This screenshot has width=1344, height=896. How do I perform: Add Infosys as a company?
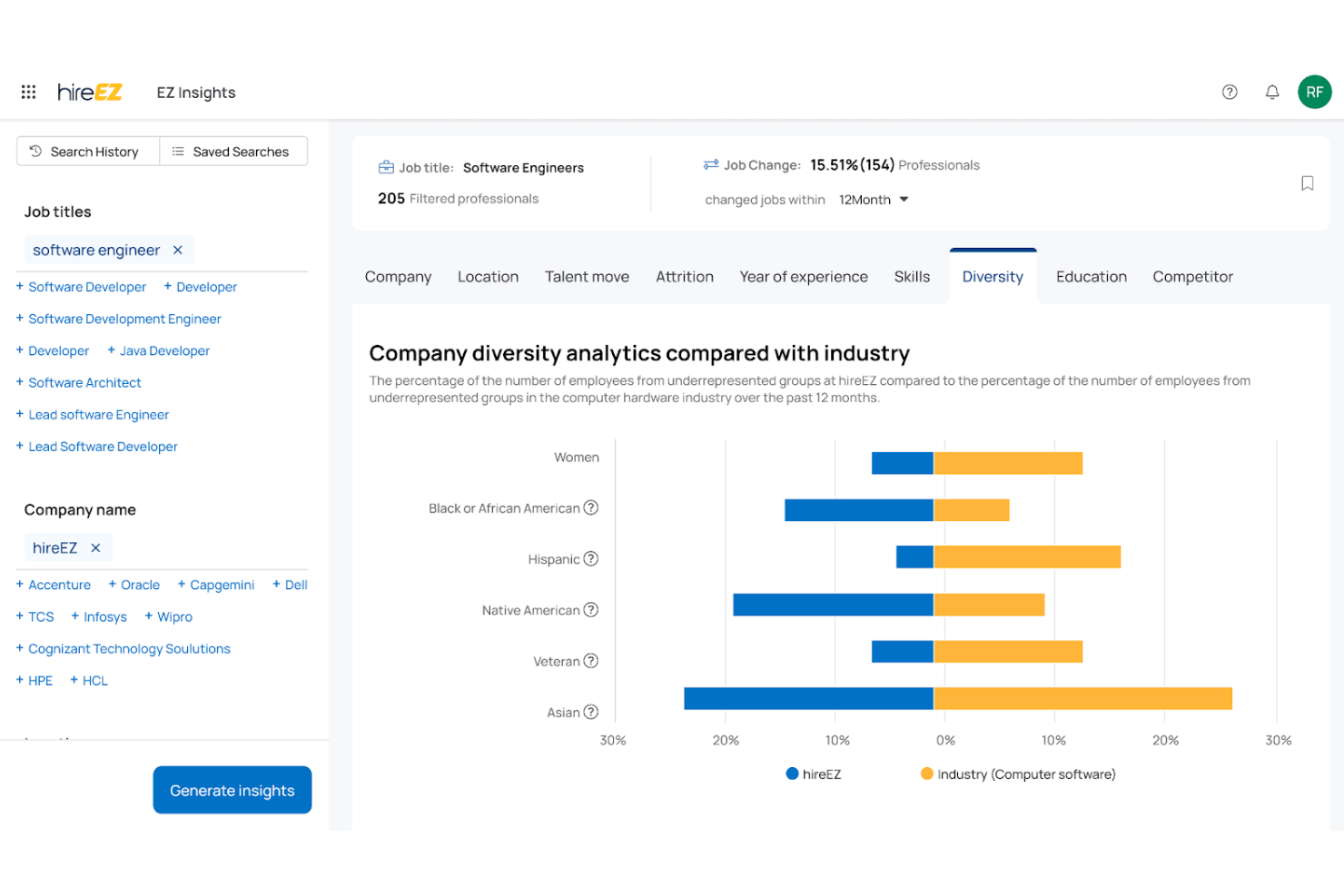[98, 616]
